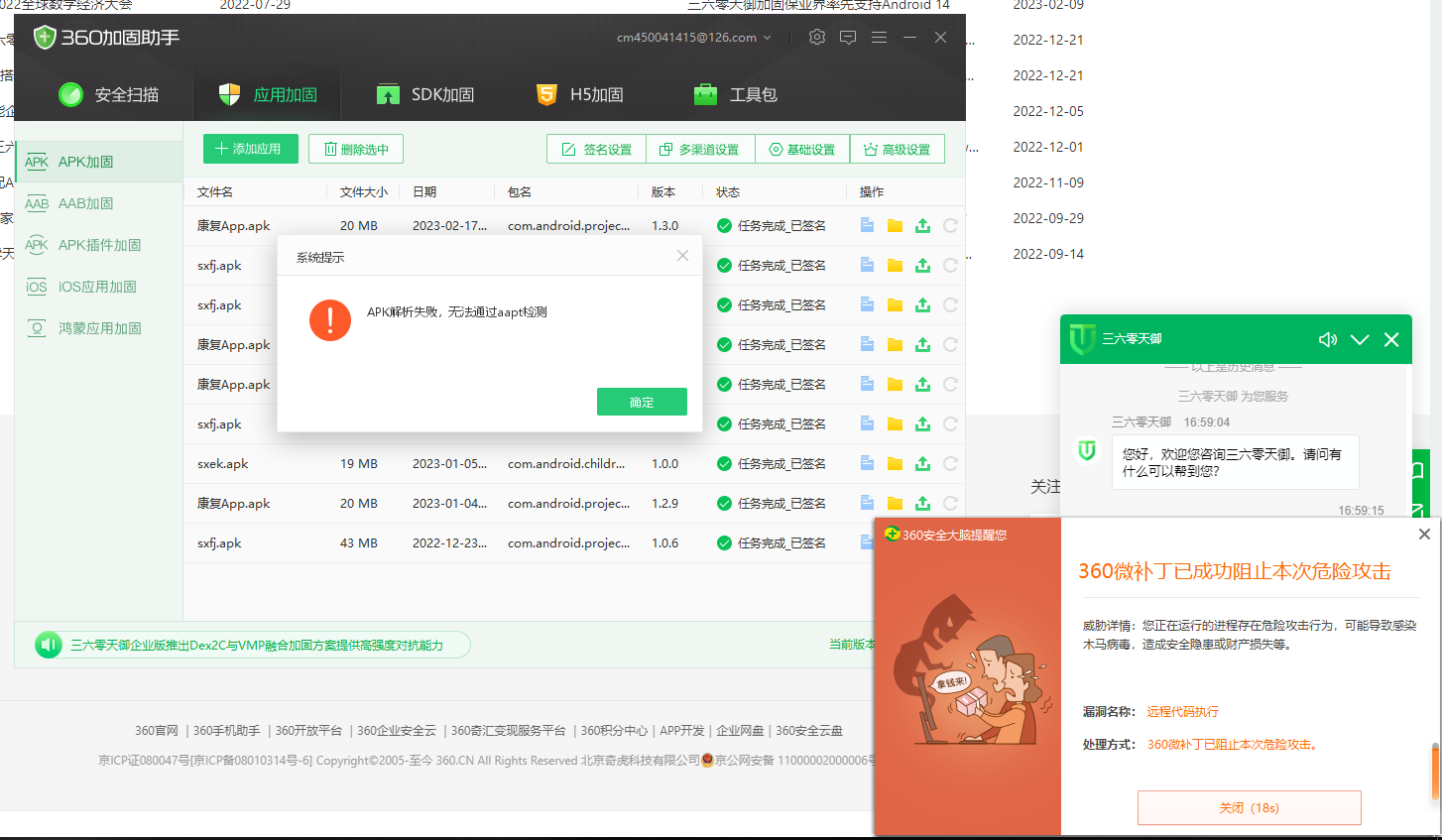Screen dimensions: 1442x840
Task: Click 关闭 (18s) in the 360 alert
Action: tap(1250, 807)
